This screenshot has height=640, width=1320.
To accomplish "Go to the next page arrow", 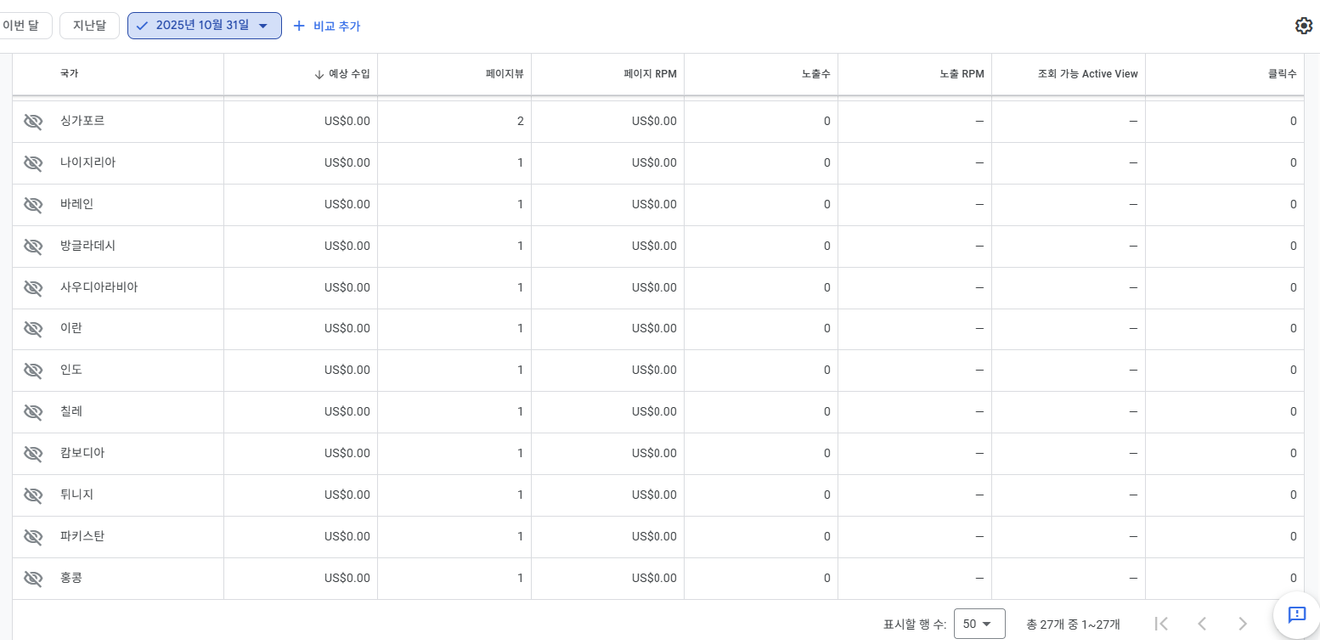I will pyautogui.click(x=1243, y=624).
